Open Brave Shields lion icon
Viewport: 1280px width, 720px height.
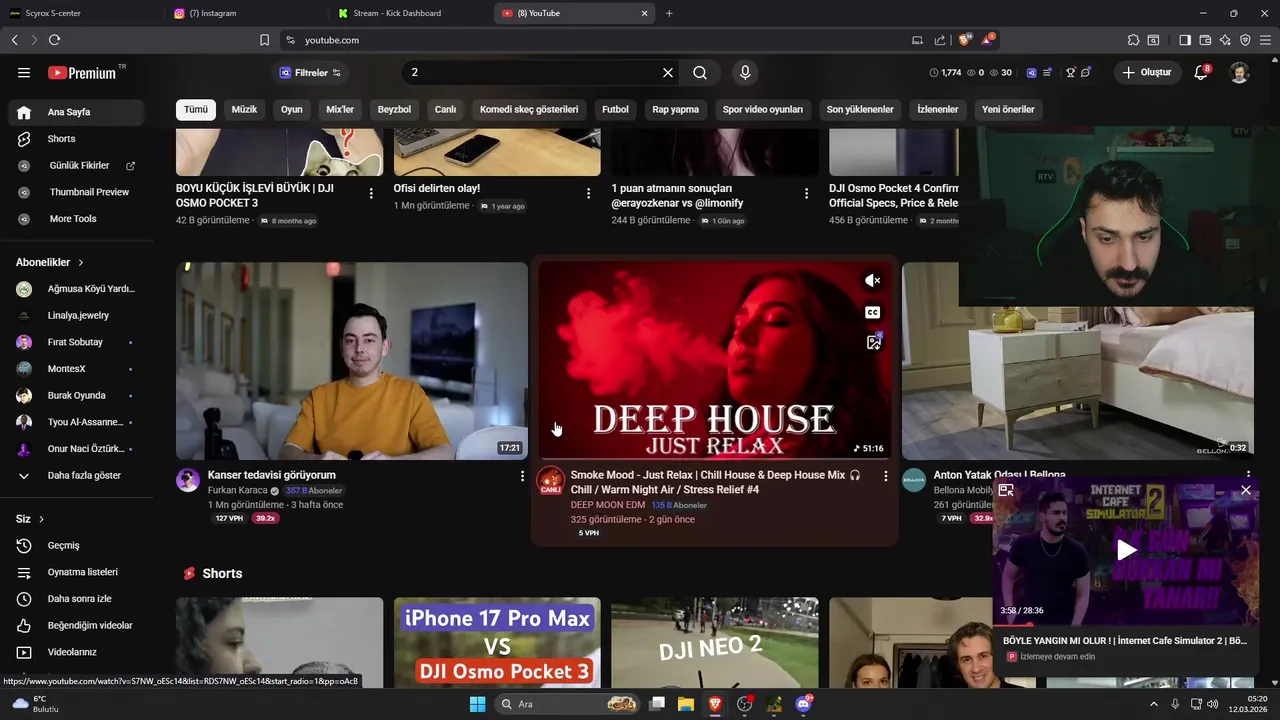click(965, 40)
